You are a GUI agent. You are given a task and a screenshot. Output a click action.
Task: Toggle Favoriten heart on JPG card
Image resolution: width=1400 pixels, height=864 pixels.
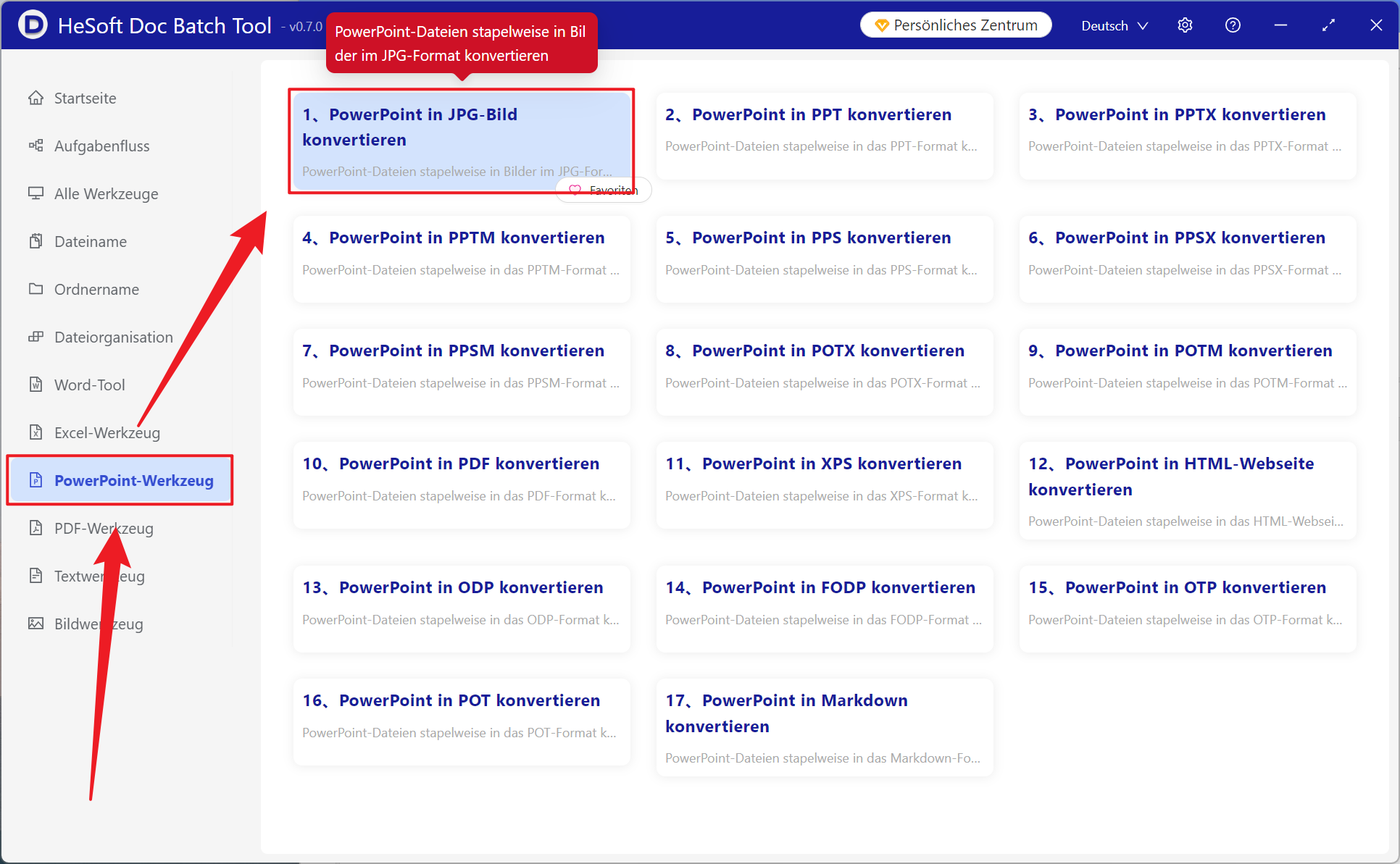[575, 190]
